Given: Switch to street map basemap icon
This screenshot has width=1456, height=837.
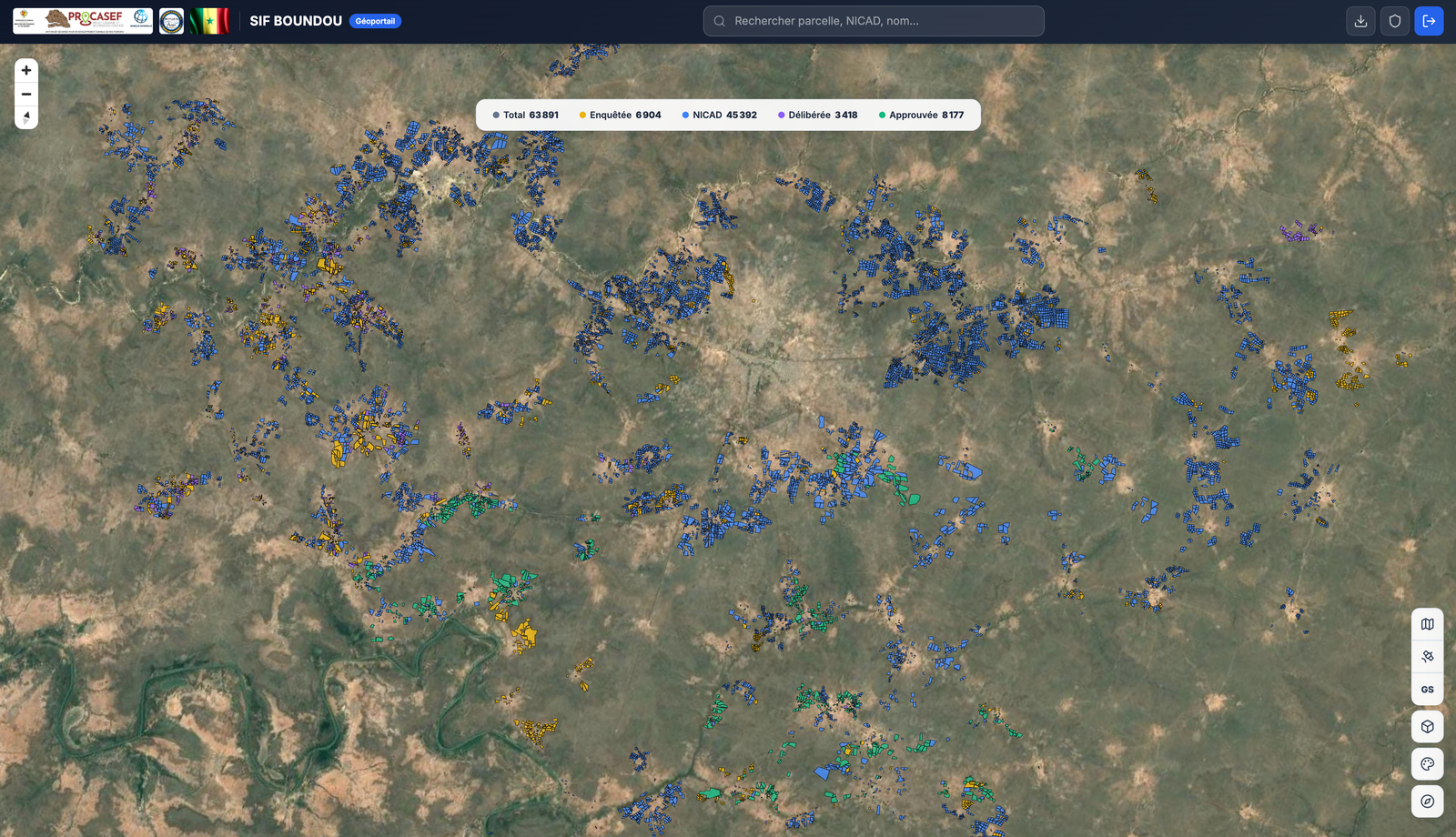Looking at the screenshot, I should [x=1427, y=624].
